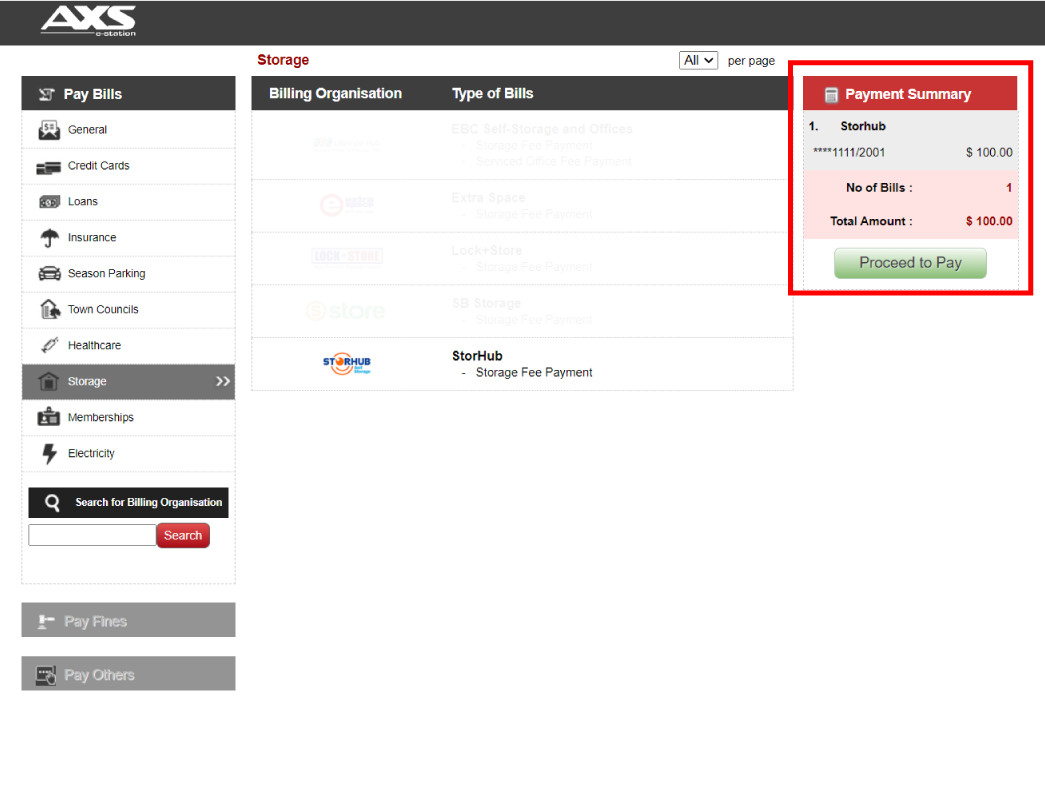Image resolution: width=1045 pixels, height=797 pixels.
Task: Click the Pay Others icon
Action: (x=46, y=675)
